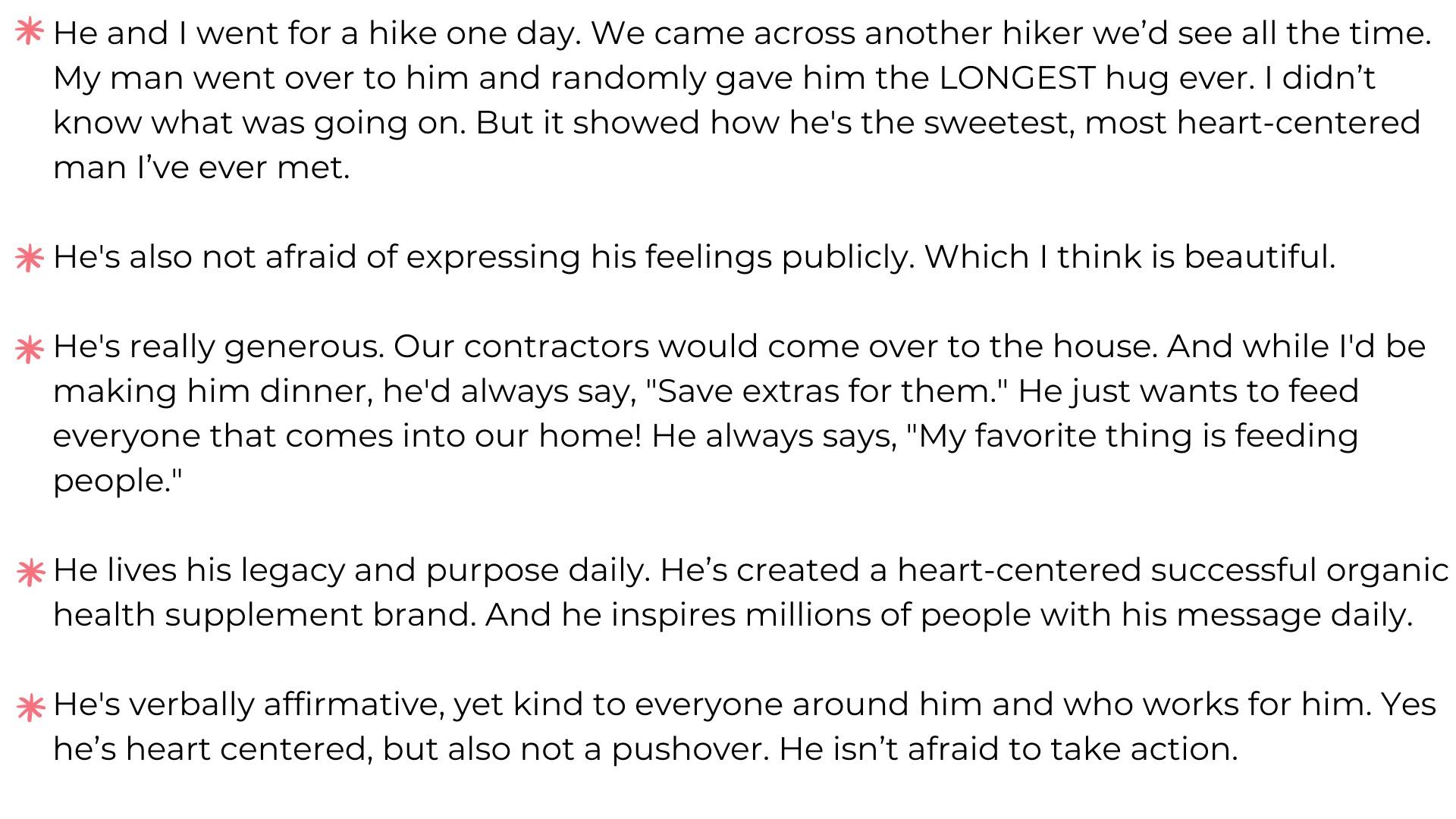Click the phrase "man I've ever met."
This screenshot has width=1456, height=819.
(201, 168)
